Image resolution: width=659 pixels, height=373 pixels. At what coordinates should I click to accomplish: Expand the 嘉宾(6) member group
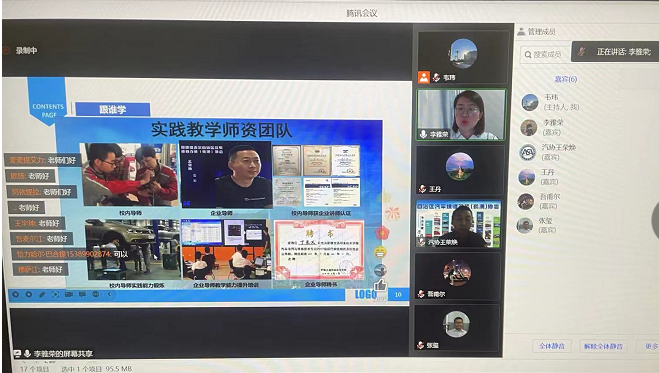[x=566, y=79]
